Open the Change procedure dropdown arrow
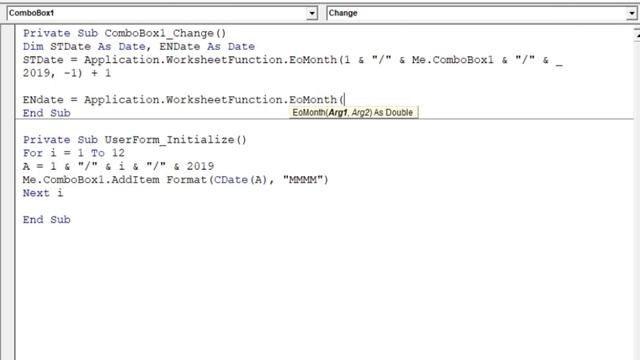Viewport: 640px width, 360px height. 631,13
